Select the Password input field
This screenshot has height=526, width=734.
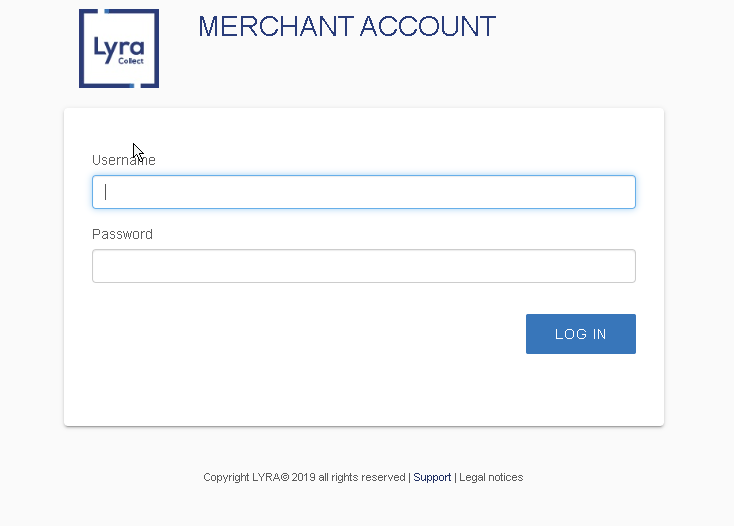(x=364, y=266)
